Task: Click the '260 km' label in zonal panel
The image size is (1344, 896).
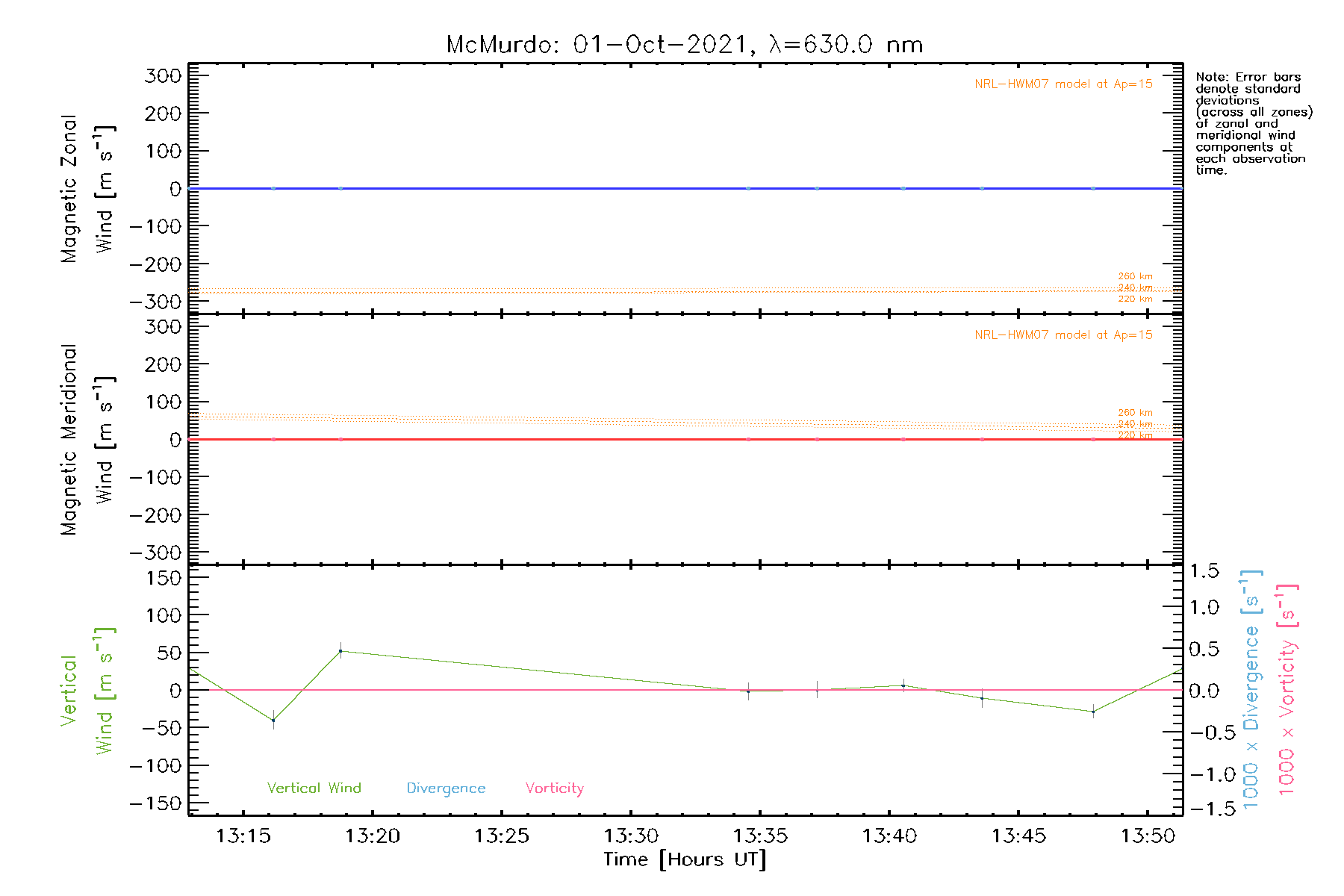Action: [x=1135, y=276]
